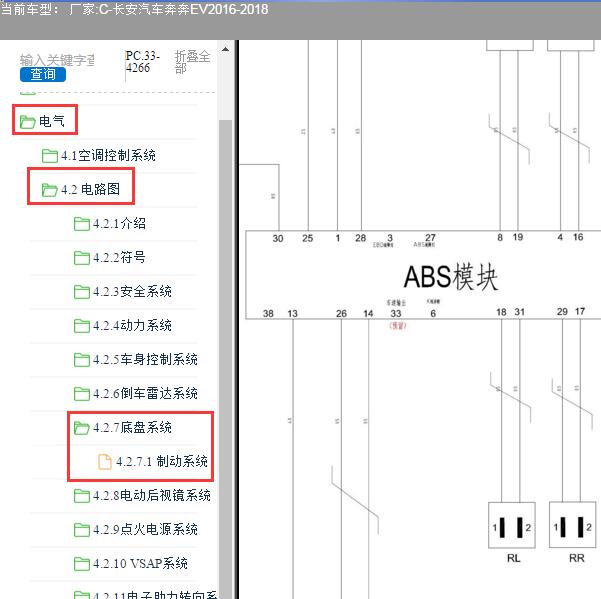Expand 4.2.3安全系统 in the tree
601x599 pixels.
pyautogui.click(x=132, y=291)
